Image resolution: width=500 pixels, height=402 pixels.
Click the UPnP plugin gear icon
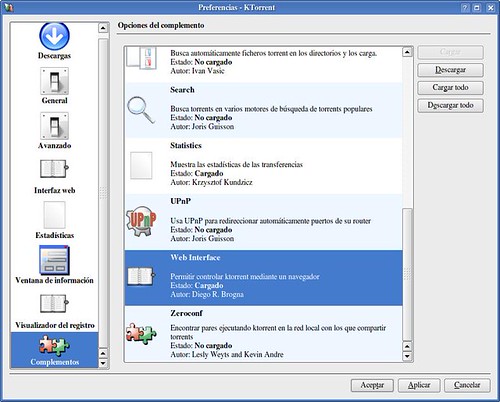click(141, 221)
